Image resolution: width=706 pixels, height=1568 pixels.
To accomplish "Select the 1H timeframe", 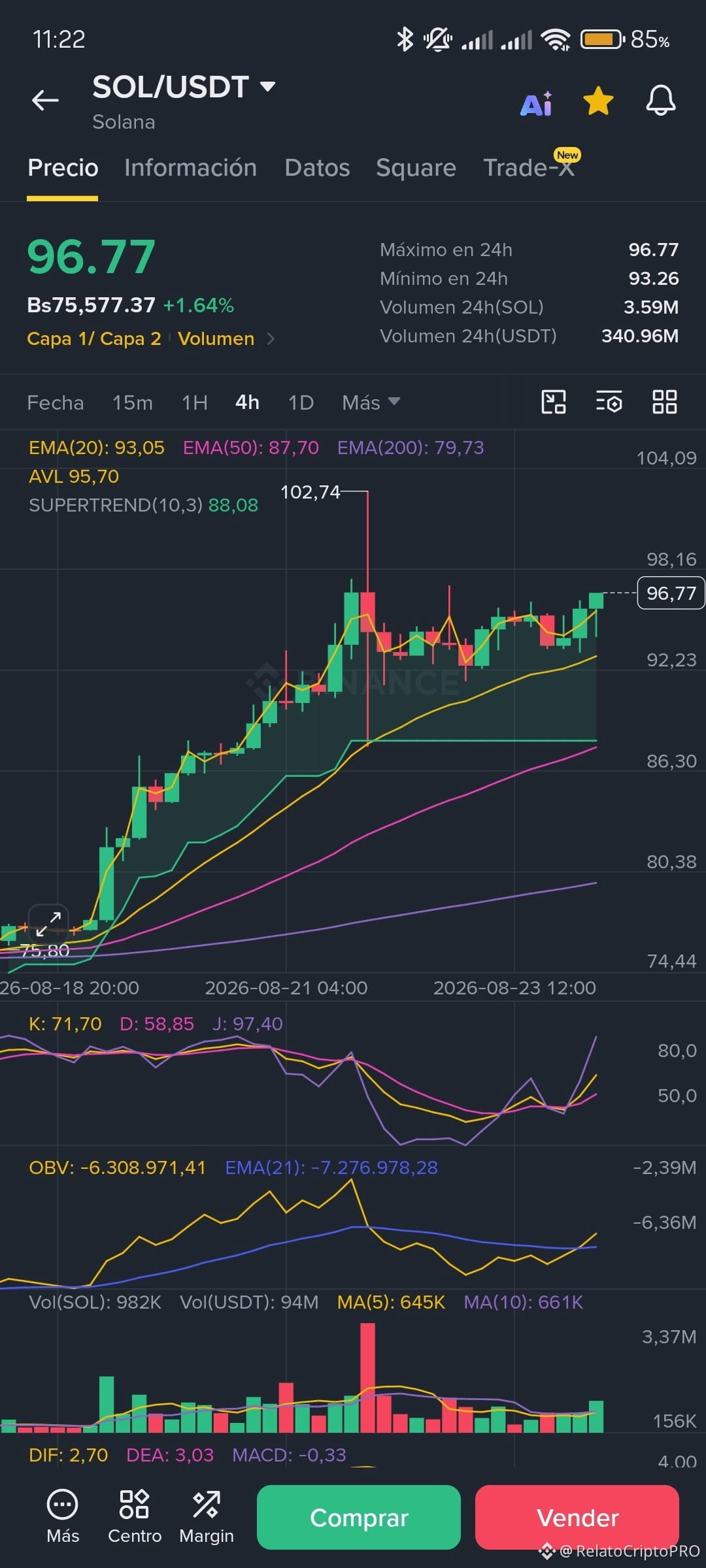I will coord(195,402).
